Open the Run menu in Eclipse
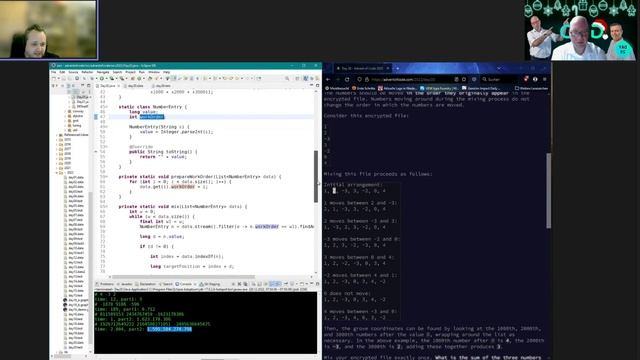The image size is (640, 360). click(142, 72)
